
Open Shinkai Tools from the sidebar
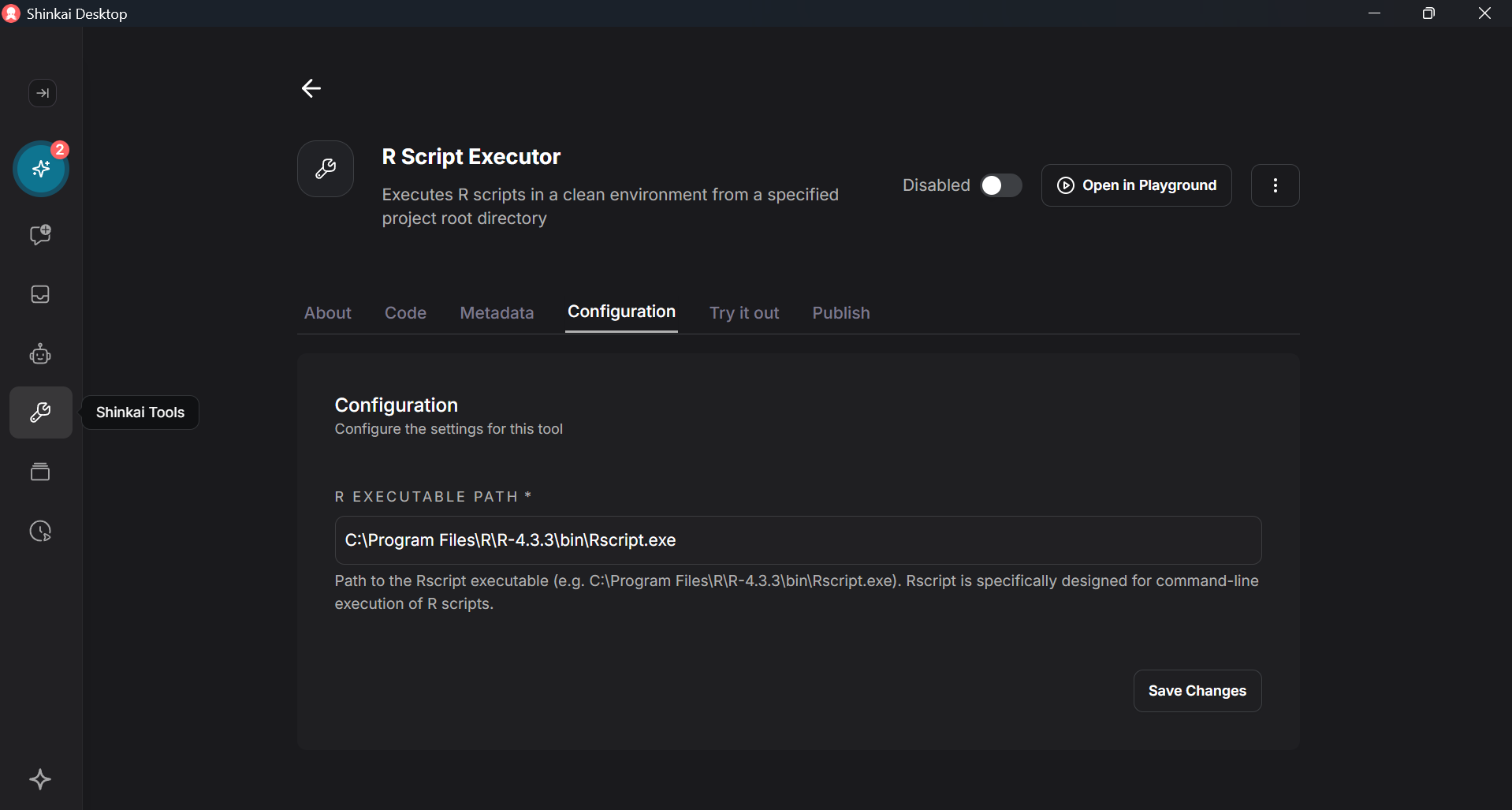(40, 412)
